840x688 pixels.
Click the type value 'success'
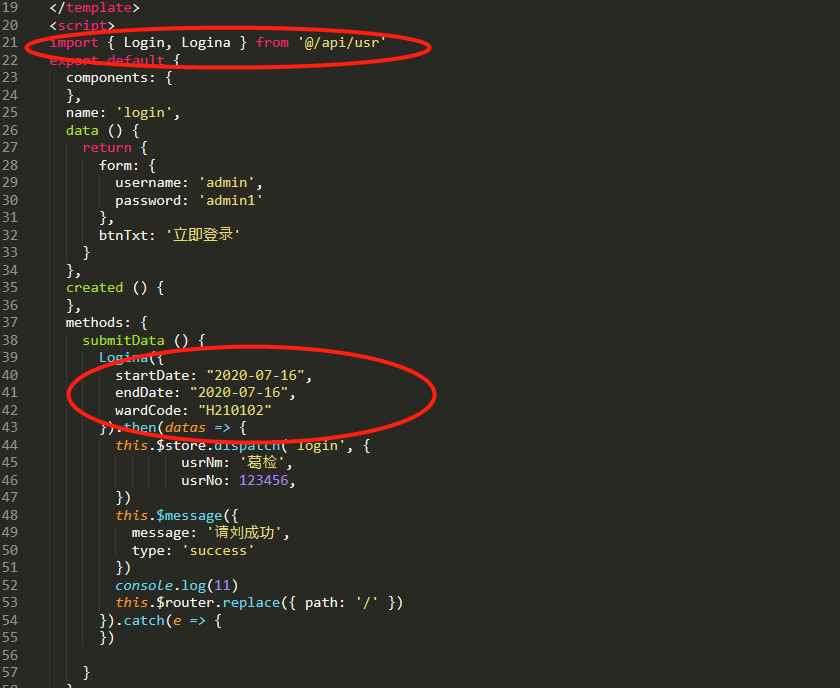point(219,550)
